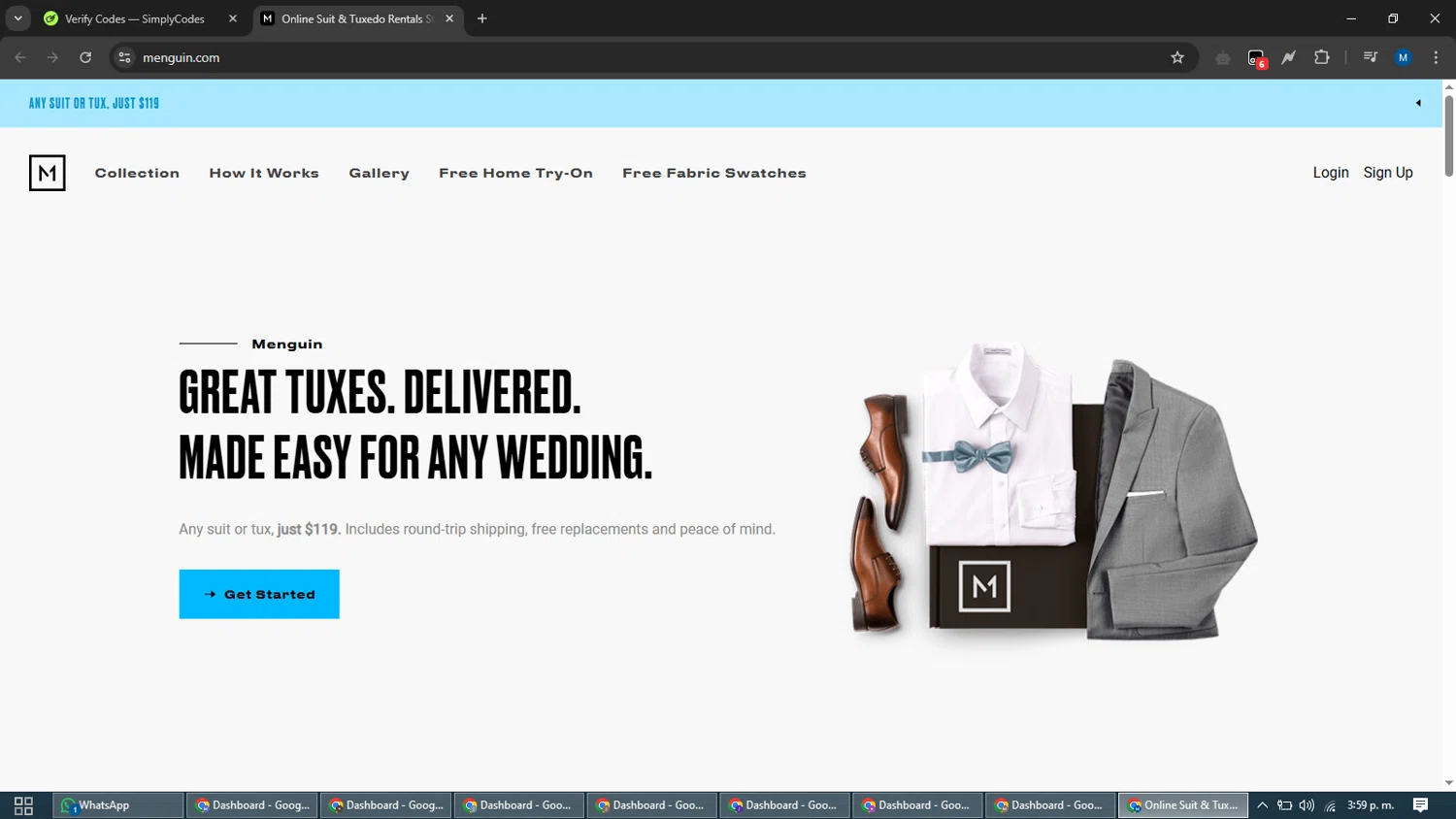Reload the page
This screenshot has height=819, width=1456.
tap(85, 57)
